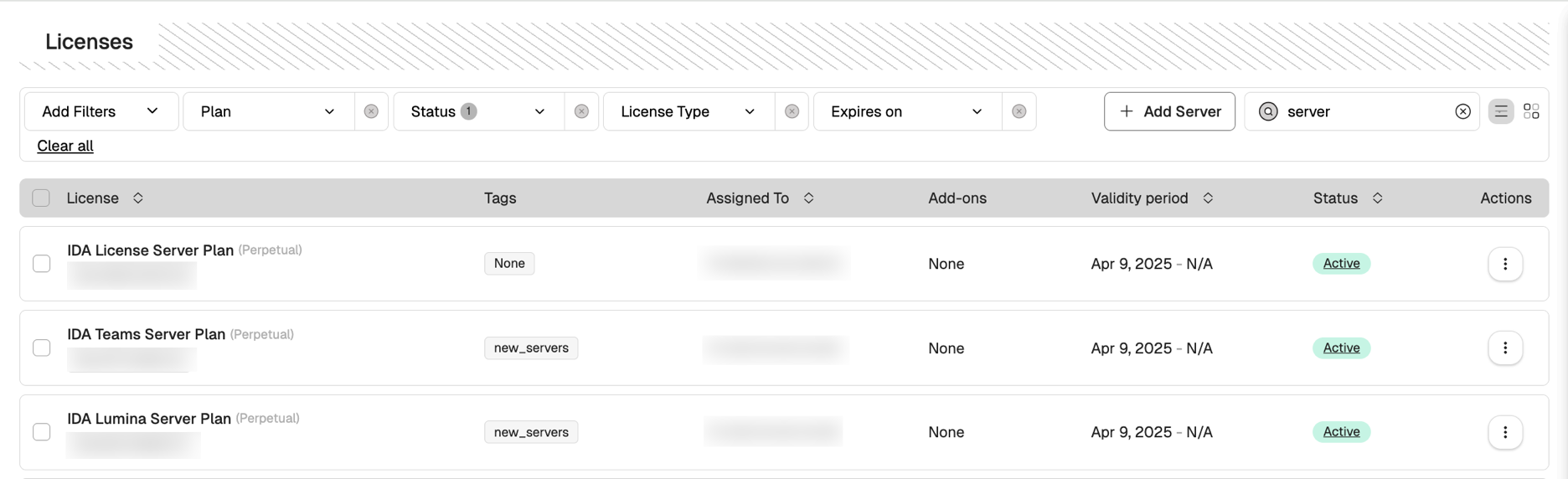The height and width of the screenshot is (479, 1568).
Task: Switch to grid view layout icon
Action: tap(1531, 111)
